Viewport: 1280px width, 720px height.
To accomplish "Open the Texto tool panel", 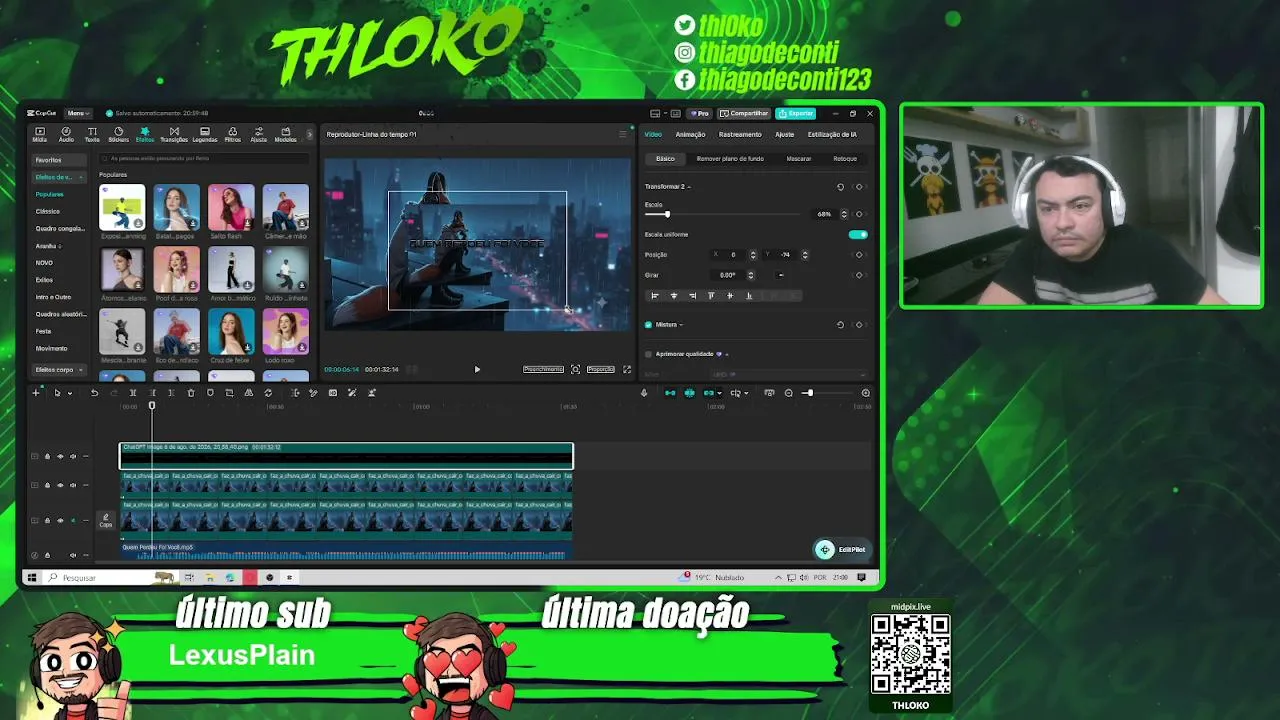I will pyautogui.click(x=92, y=134).
